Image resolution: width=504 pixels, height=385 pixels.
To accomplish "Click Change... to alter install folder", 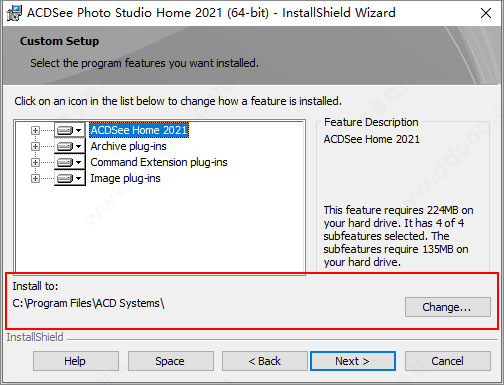I will coord(448,307).
